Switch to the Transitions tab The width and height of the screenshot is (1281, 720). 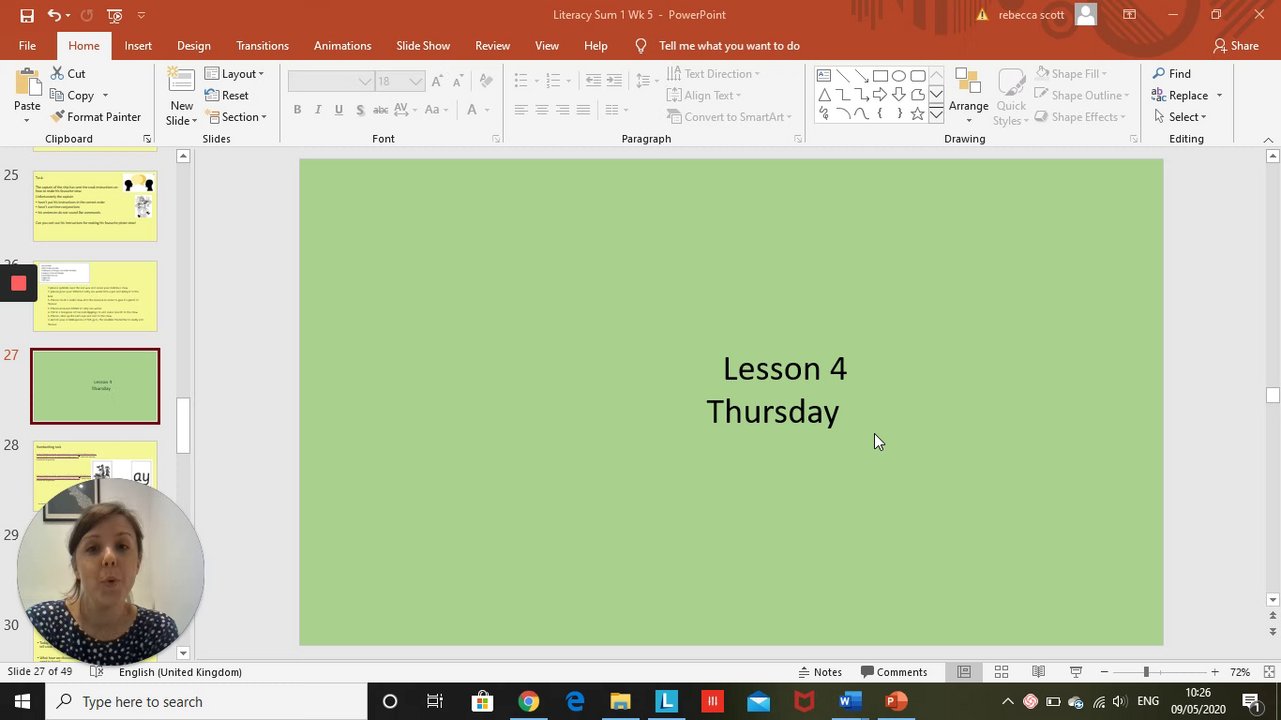(x=262, y=46)
